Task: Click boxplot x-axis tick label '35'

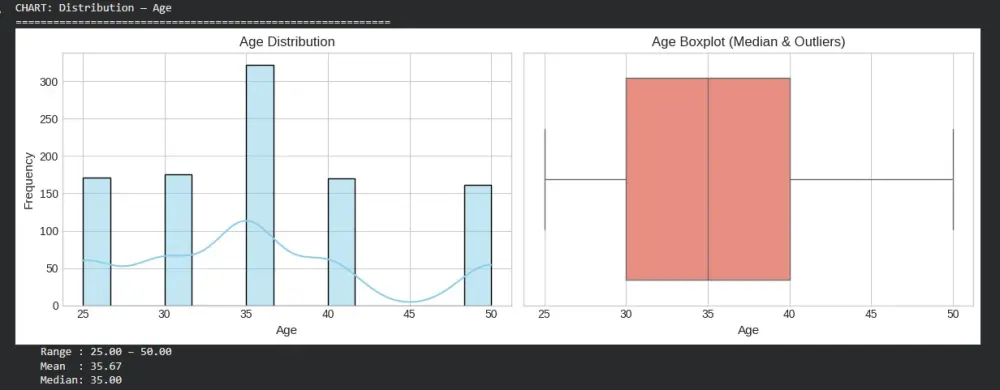Action: 708,314
